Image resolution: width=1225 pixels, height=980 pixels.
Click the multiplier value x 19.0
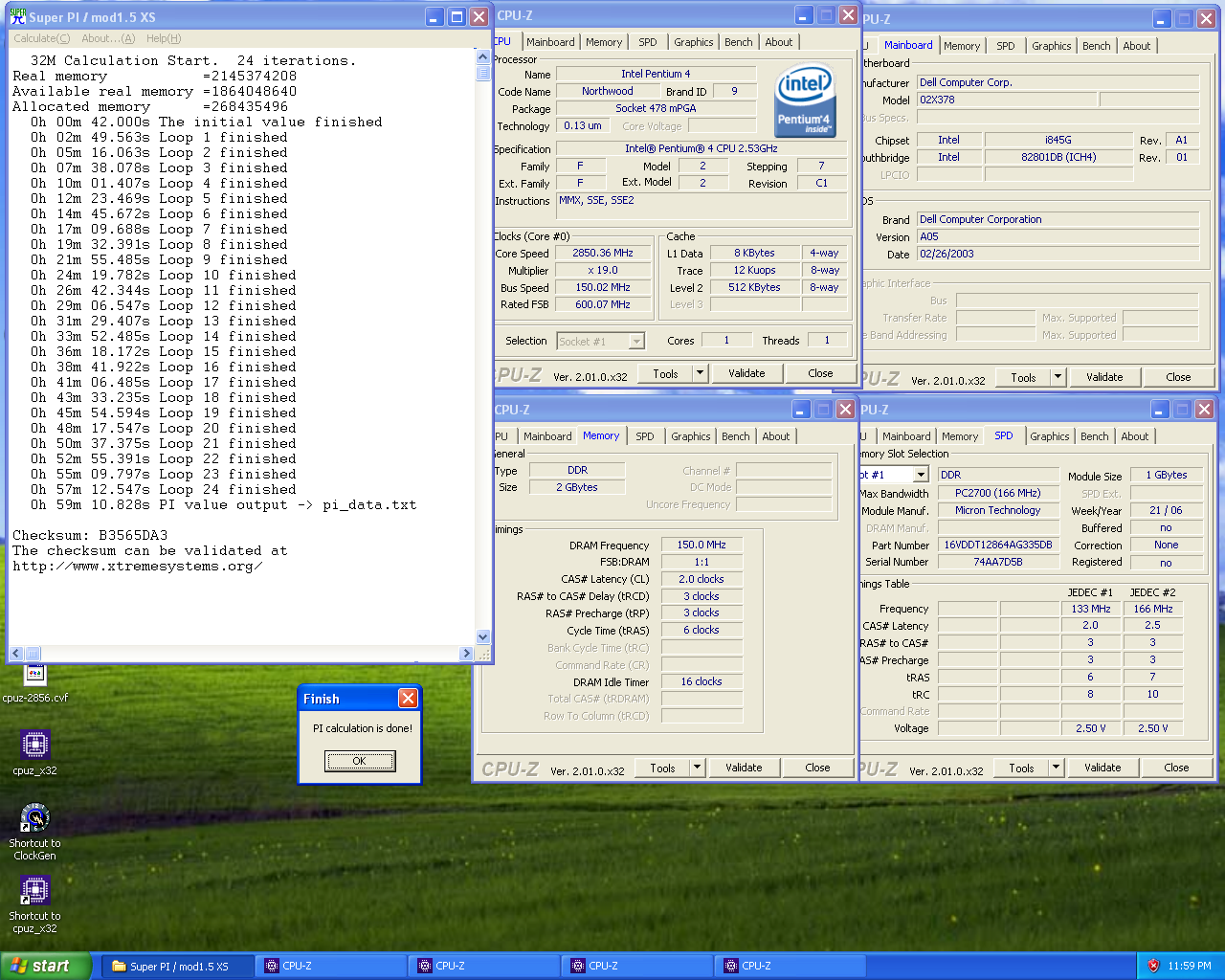pos(603,271)
